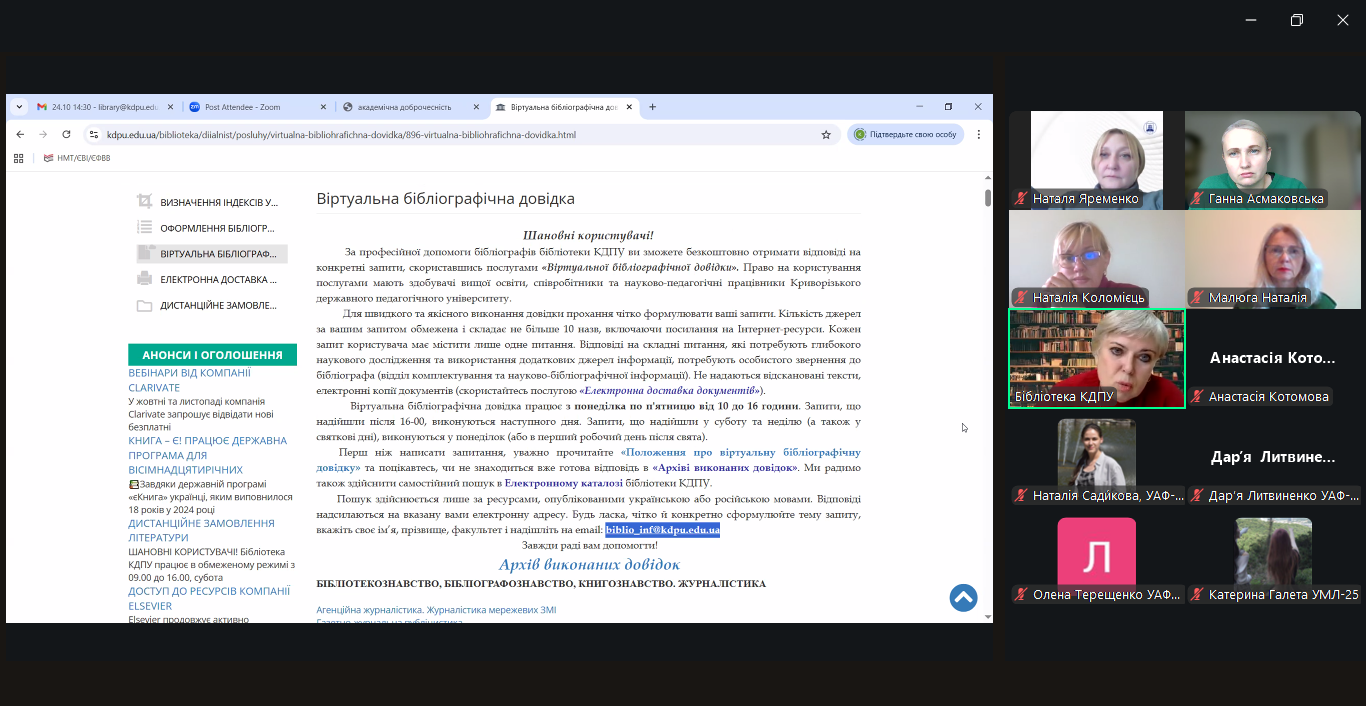Viewport: 1366px width, 706px height.
Task: Open the «Архіві виконаних довідок» link
Action: tap(725, 467)
